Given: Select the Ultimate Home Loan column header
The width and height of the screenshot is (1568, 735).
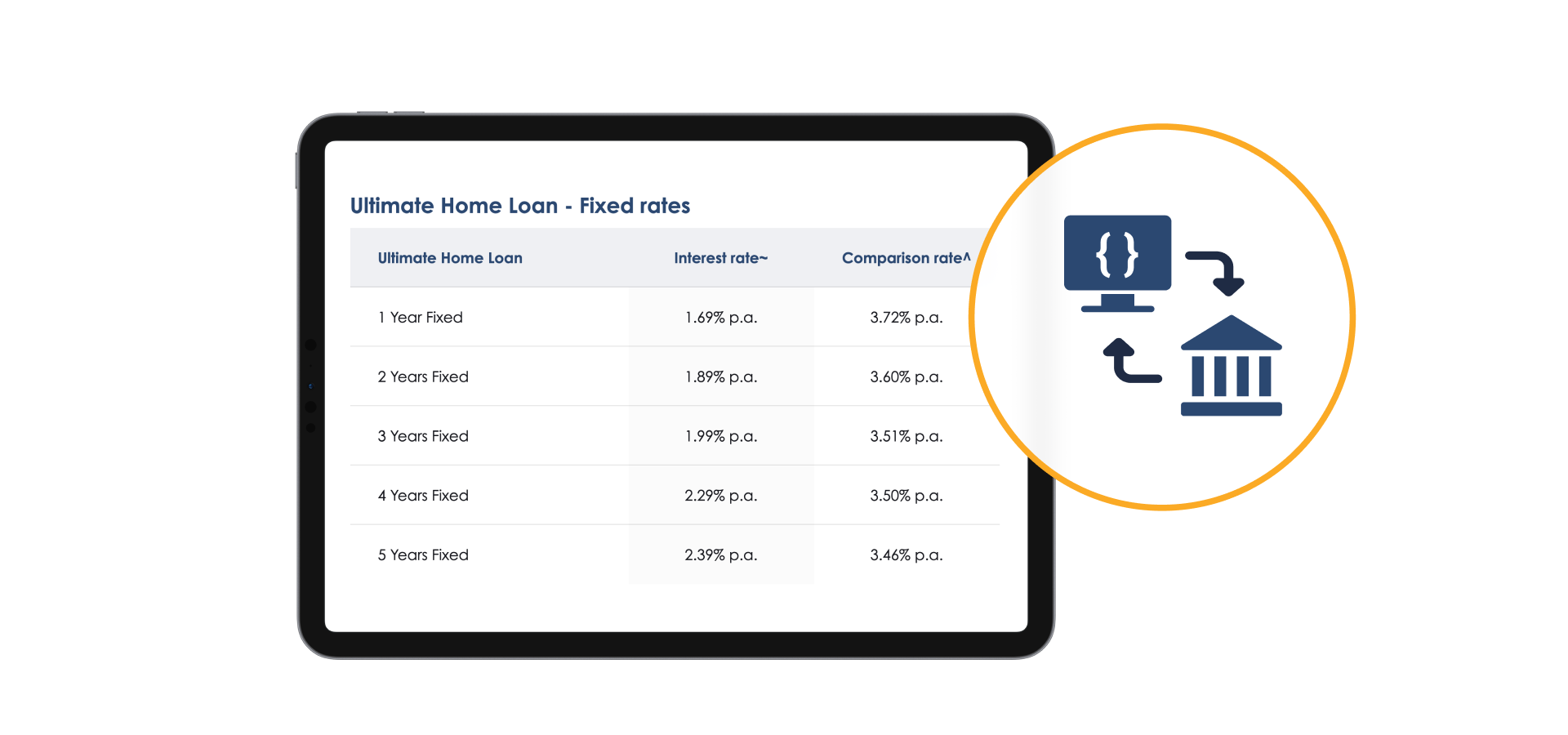Looking at the screenshot, I should coord(450,258).
